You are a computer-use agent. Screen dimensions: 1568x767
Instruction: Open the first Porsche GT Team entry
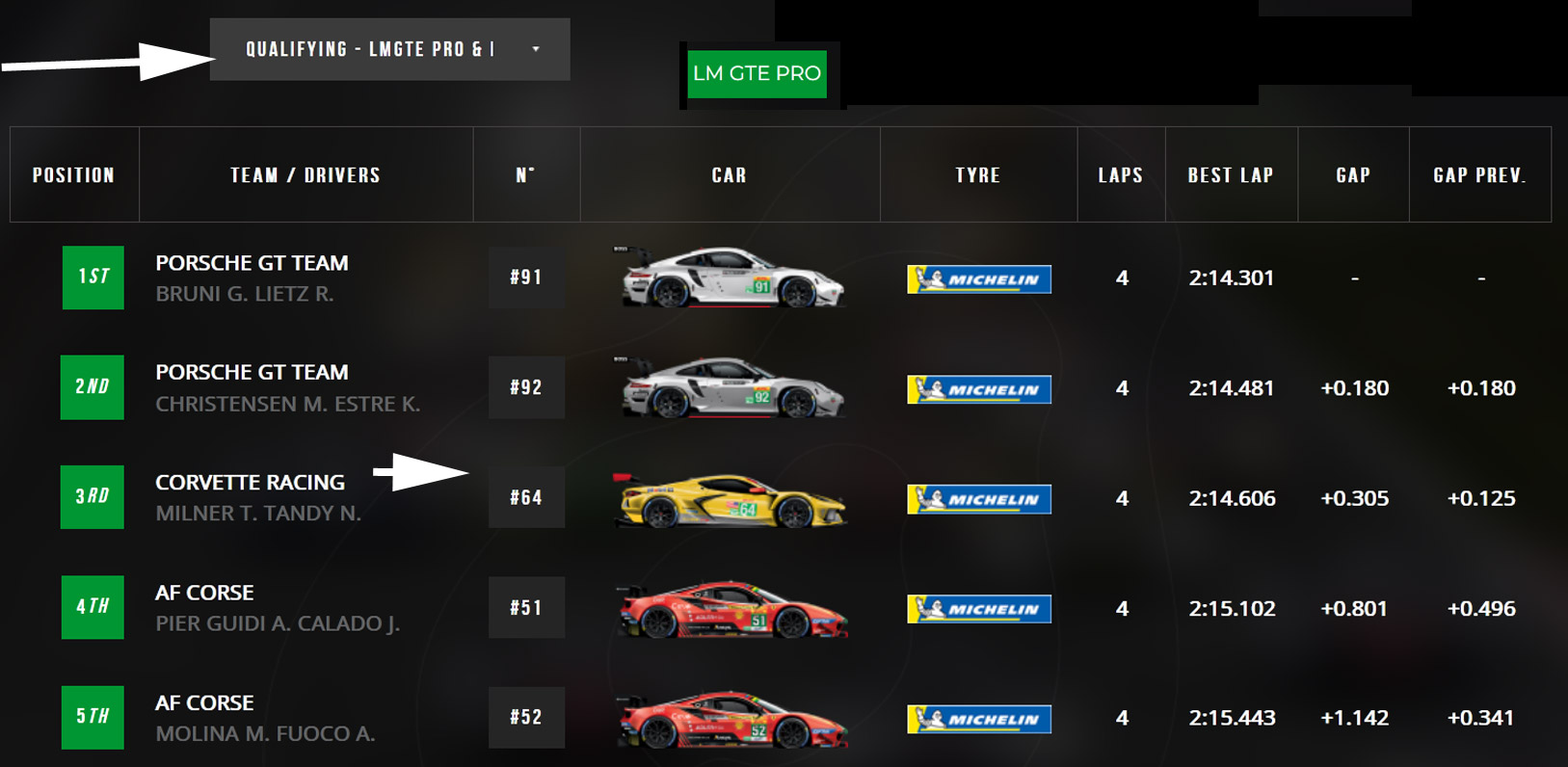[252, 263]
